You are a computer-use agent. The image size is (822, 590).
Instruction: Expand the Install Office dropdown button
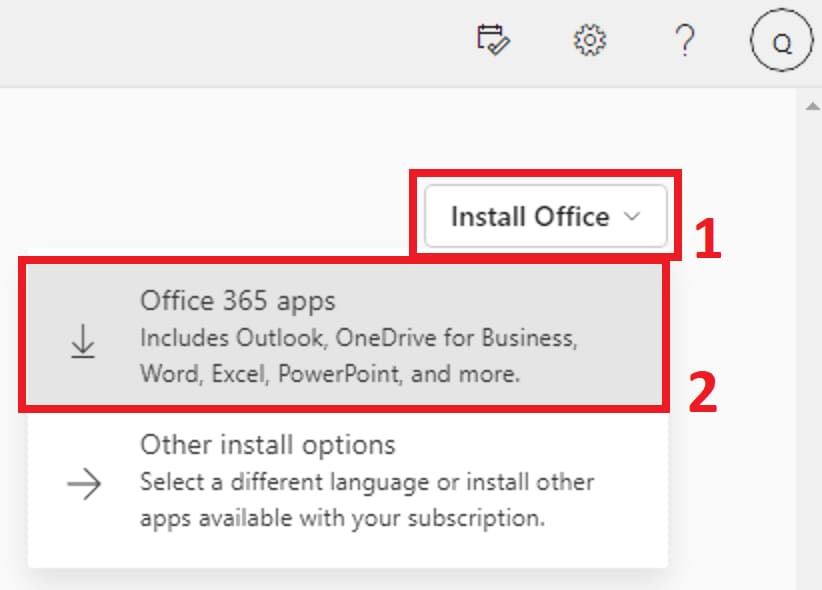coord(545,216)
